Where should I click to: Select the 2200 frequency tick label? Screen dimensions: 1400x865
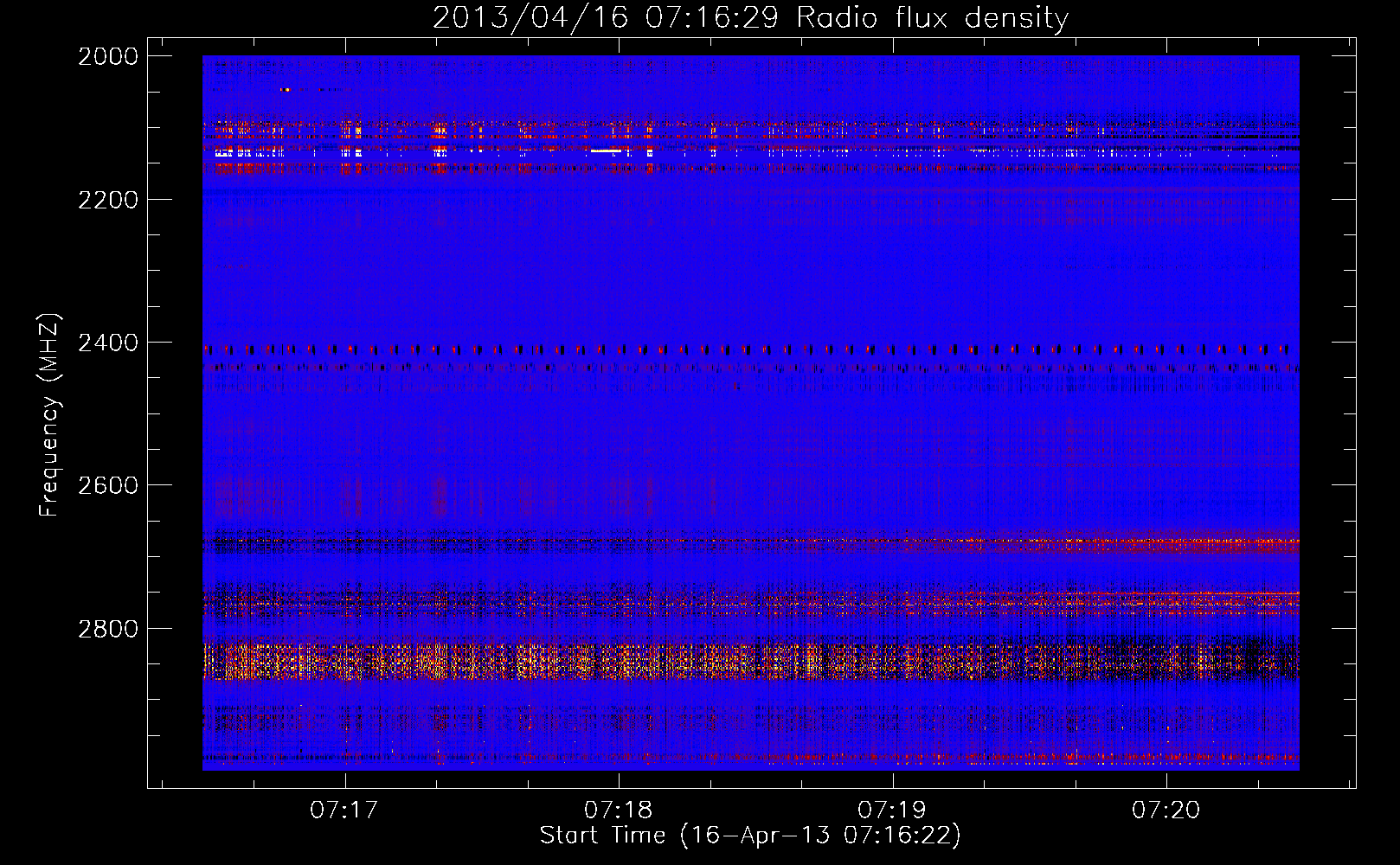coord(107,200)
